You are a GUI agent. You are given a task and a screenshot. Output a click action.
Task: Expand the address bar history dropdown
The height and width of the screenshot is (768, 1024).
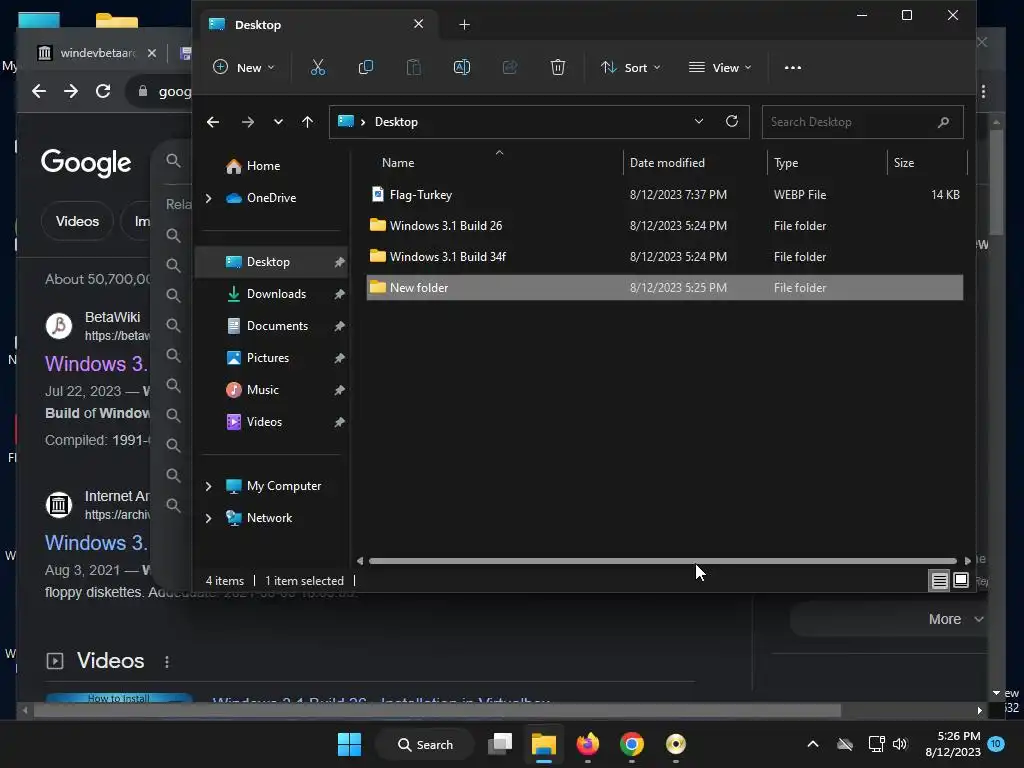(699, 121)
